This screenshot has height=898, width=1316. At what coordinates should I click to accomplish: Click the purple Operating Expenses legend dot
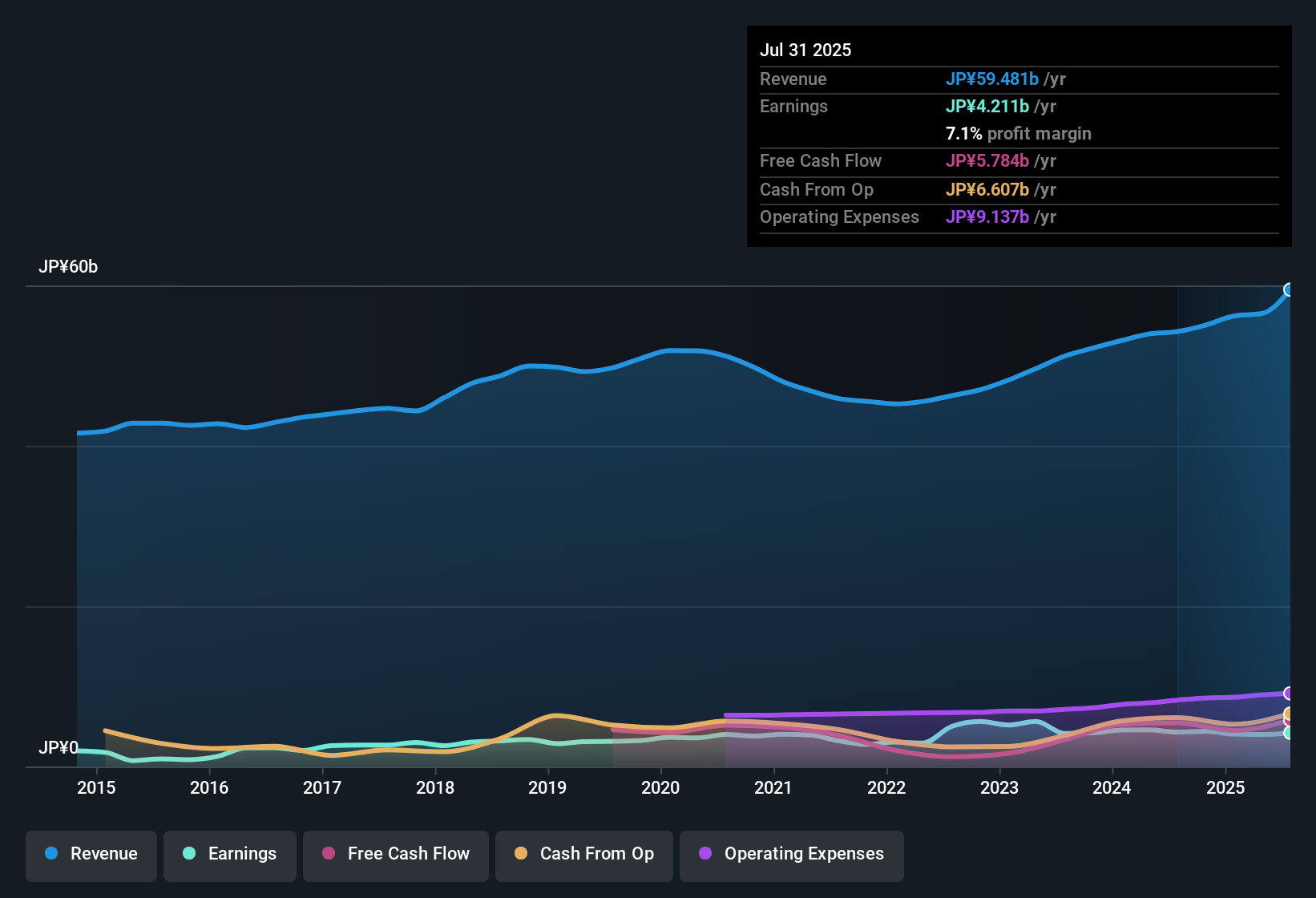coord(705,854)
